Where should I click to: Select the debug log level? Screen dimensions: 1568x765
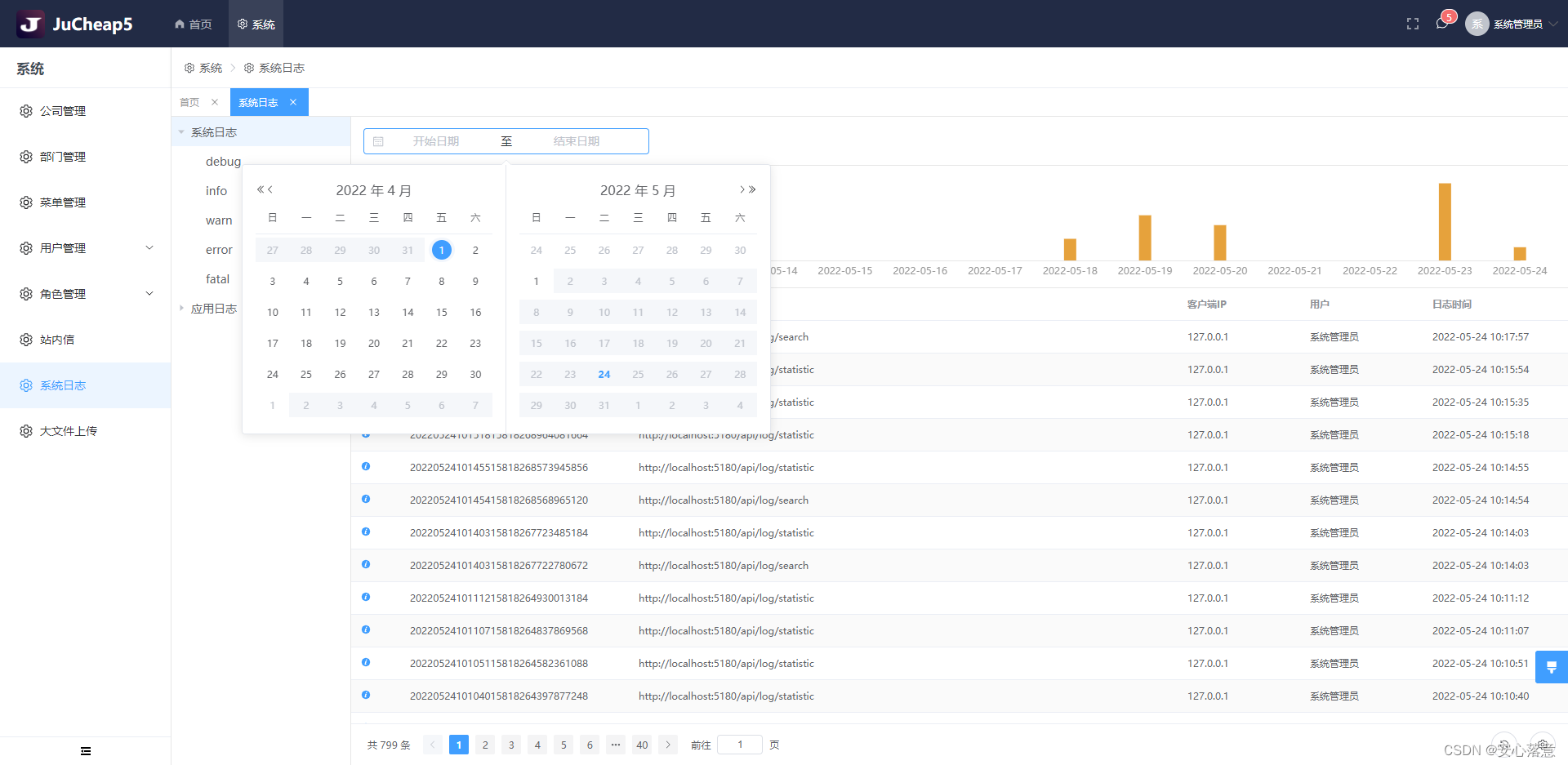[223, 162]
